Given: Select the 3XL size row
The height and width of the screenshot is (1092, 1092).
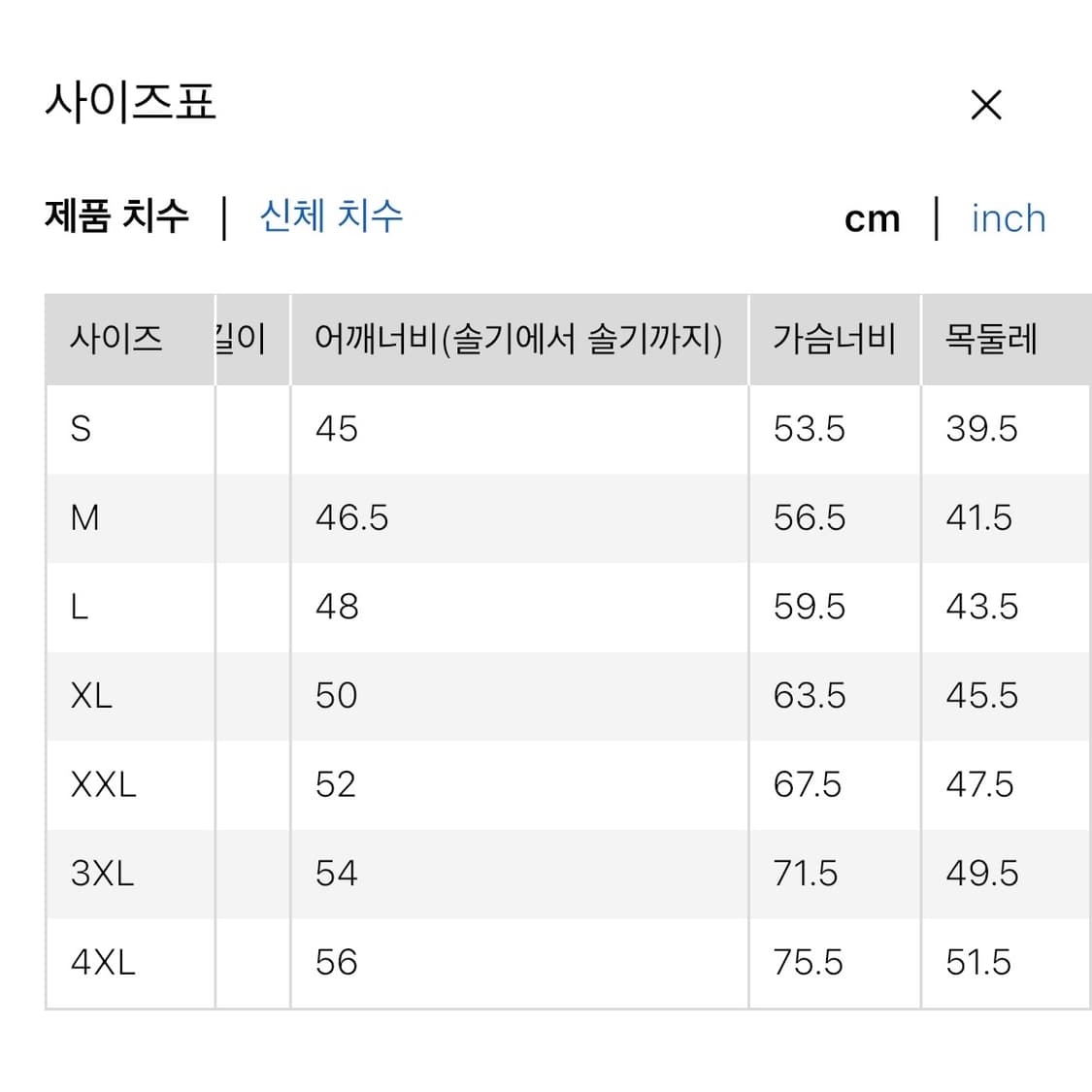Looking at the screenshot, I should coord(100,874).
